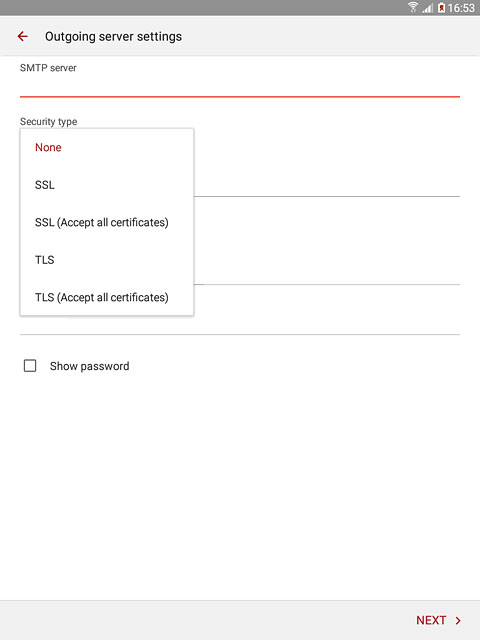Tap the field right of the SSL option

(x=327, y=184)
